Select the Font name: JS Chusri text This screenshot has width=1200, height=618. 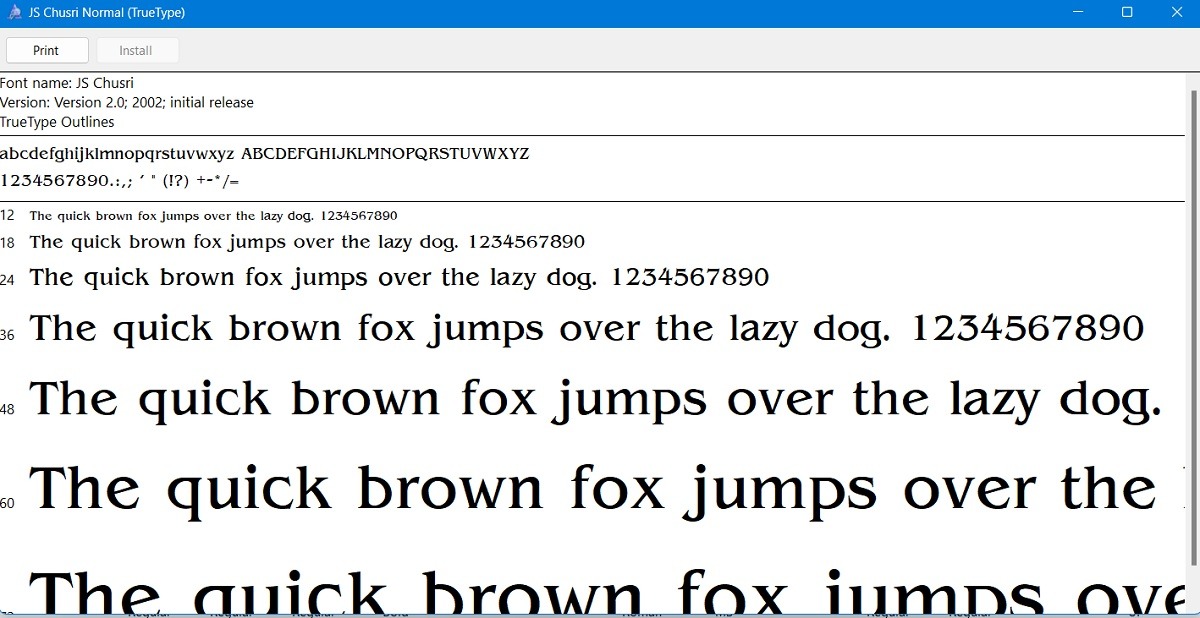coord(67,83)
